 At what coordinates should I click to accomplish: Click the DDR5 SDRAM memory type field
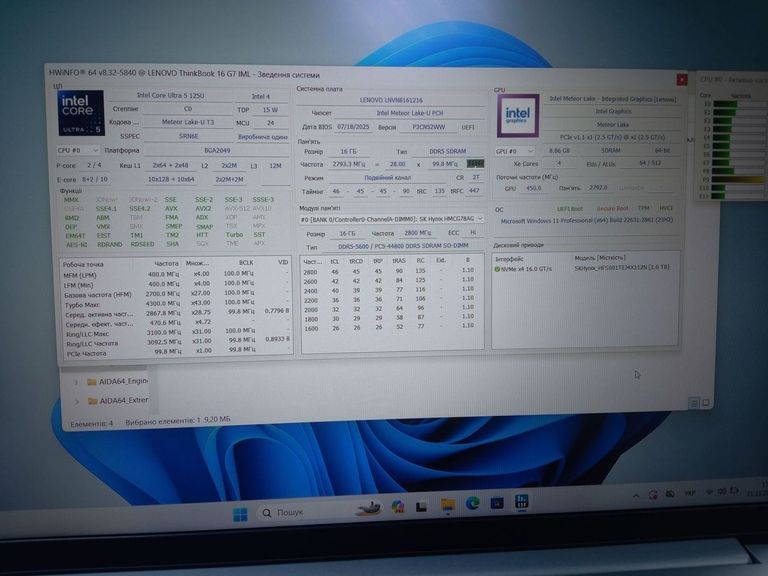click(x=448, y=151)
